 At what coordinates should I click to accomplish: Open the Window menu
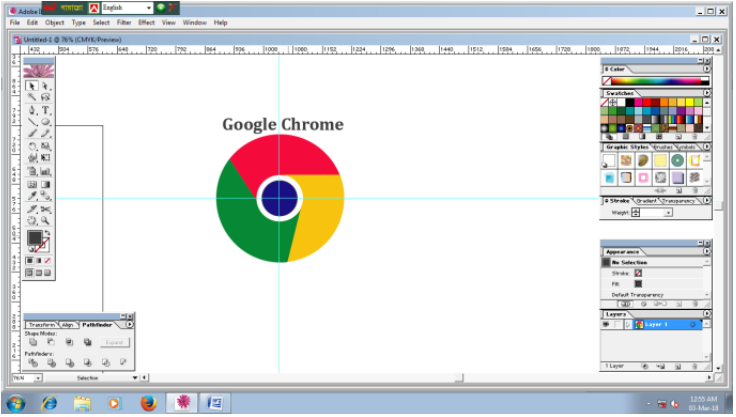194,23
